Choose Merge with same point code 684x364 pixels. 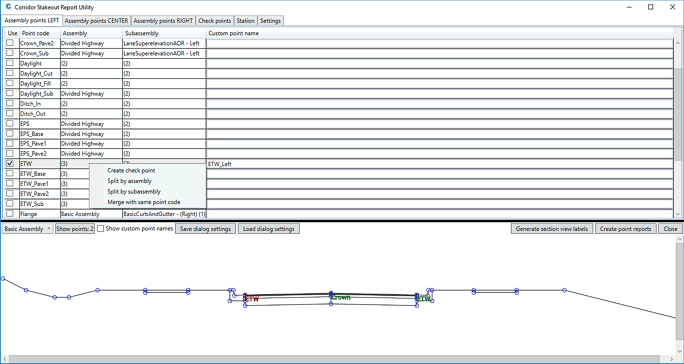pyautogui.click(x=144, y=202)
